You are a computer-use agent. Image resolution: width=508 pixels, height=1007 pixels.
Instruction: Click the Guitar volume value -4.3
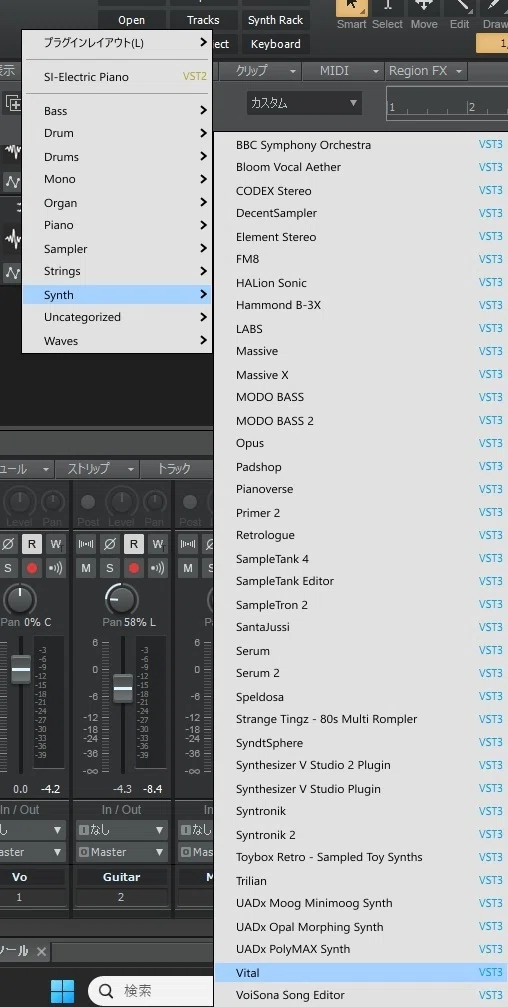(122, 789)
